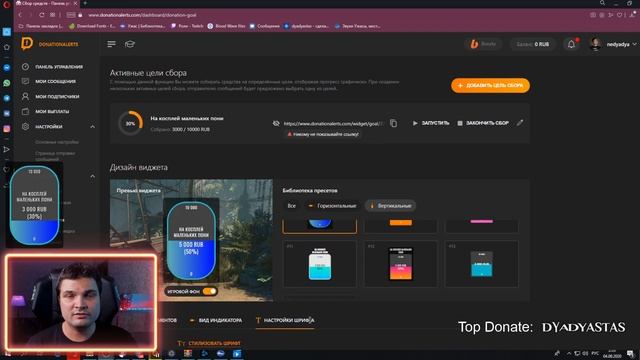Click the widget preview blue capsule
640x360 pixels.
(191, 240)
